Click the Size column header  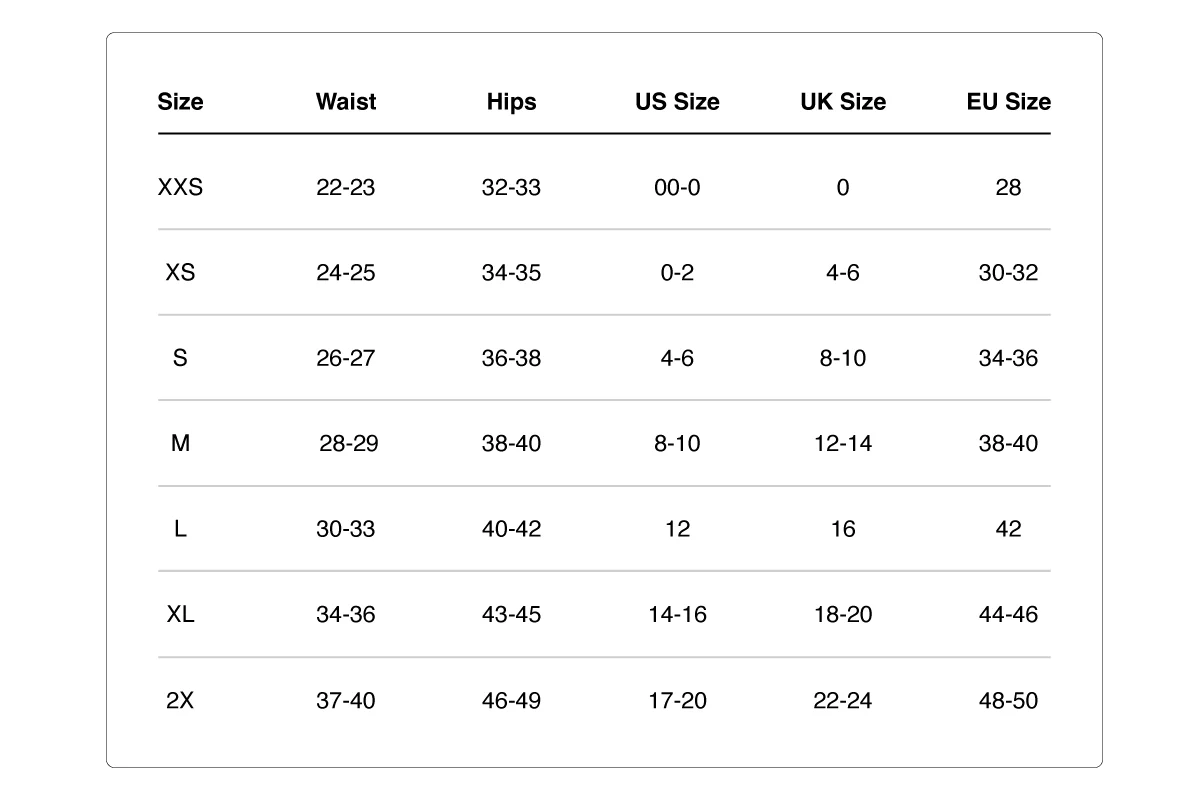point(180,102)
